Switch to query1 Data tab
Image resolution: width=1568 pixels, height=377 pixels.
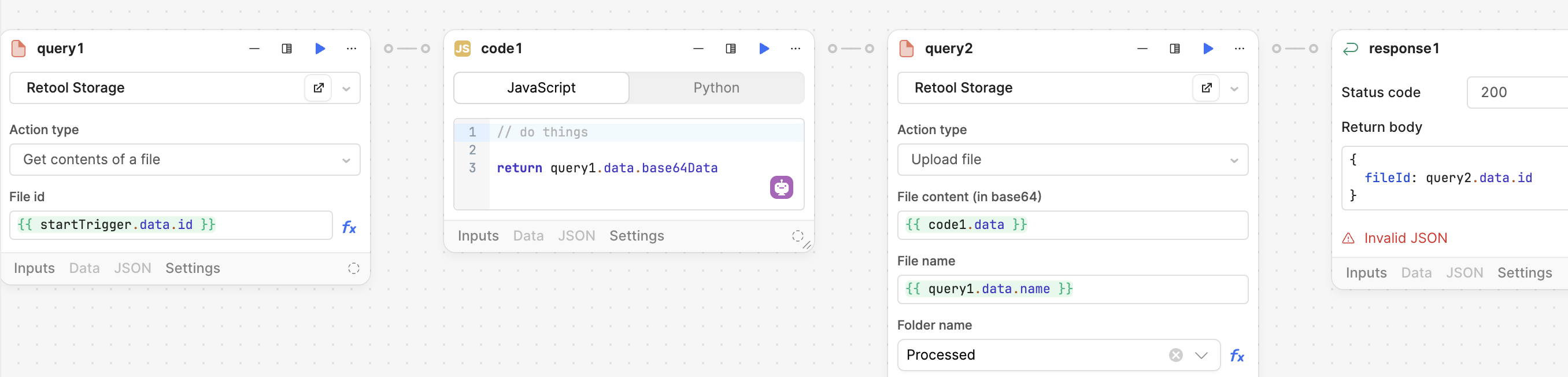click(x=84, y=268)
